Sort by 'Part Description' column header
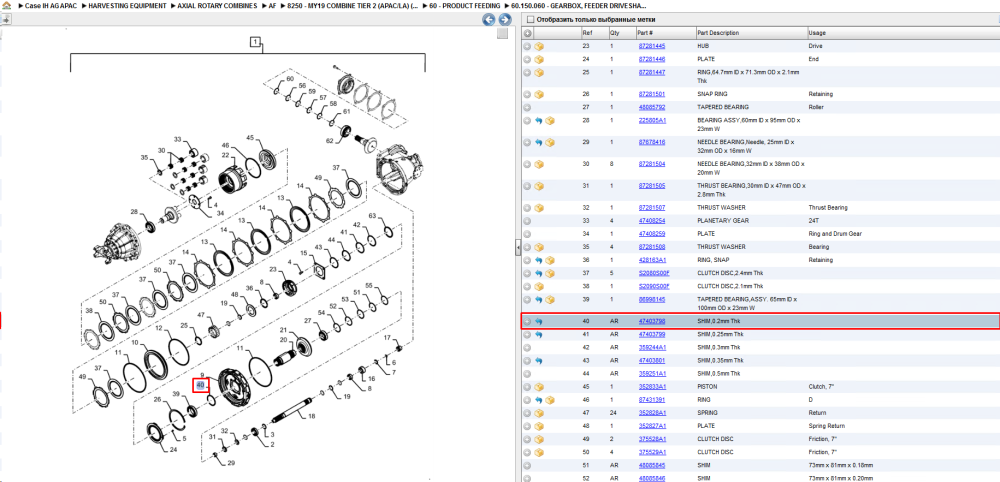Image resolution: width=1000 pixels, height=482 pixels. point(751,33)
